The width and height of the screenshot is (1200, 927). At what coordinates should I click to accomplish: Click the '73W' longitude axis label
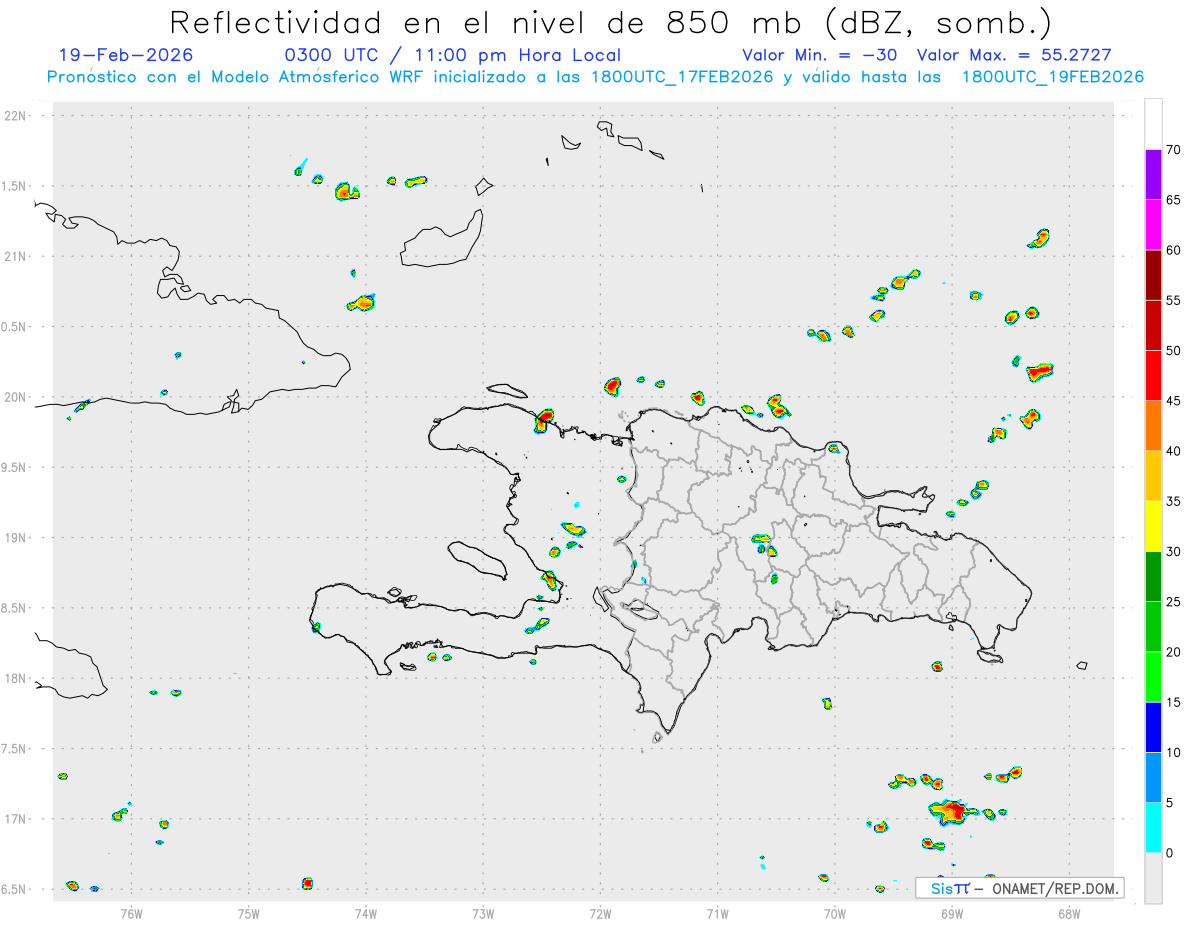[483, 913]
